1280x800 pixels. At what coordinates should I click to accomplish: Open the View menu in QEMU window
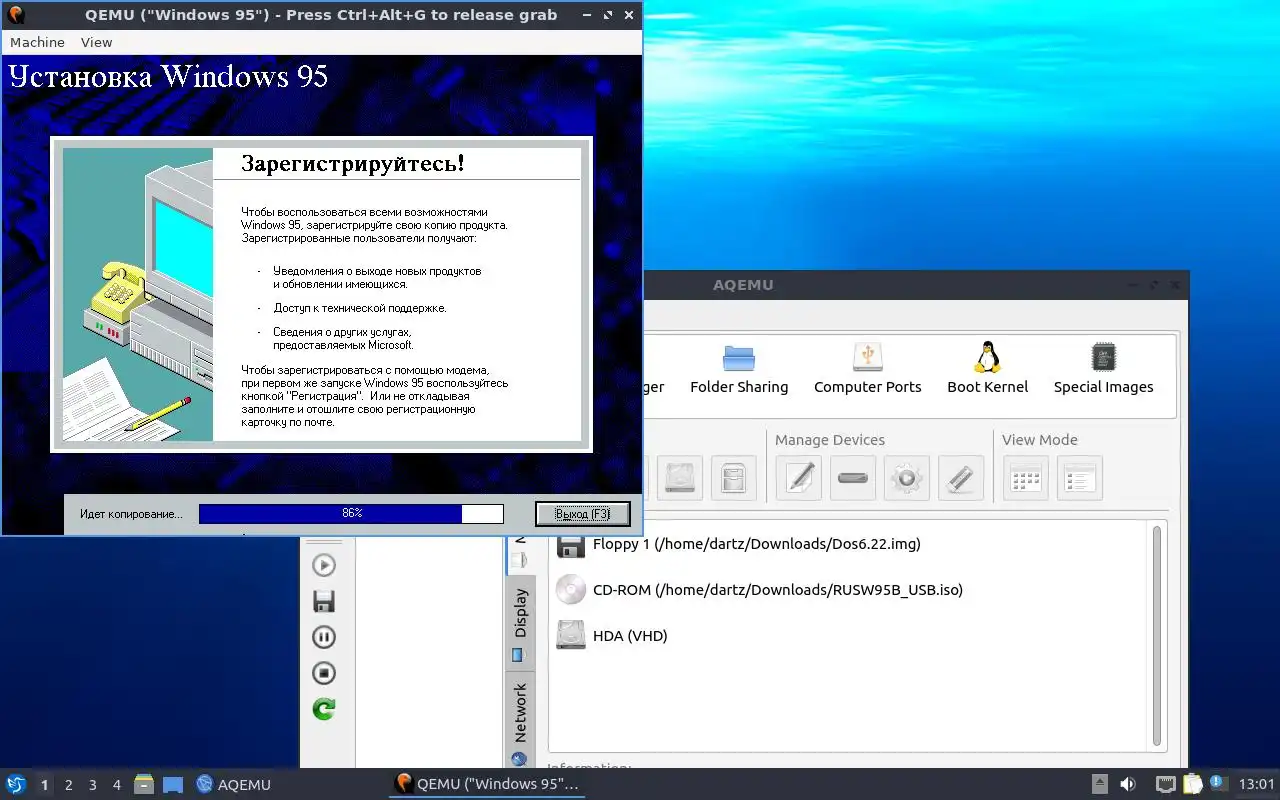coord(96,42)
